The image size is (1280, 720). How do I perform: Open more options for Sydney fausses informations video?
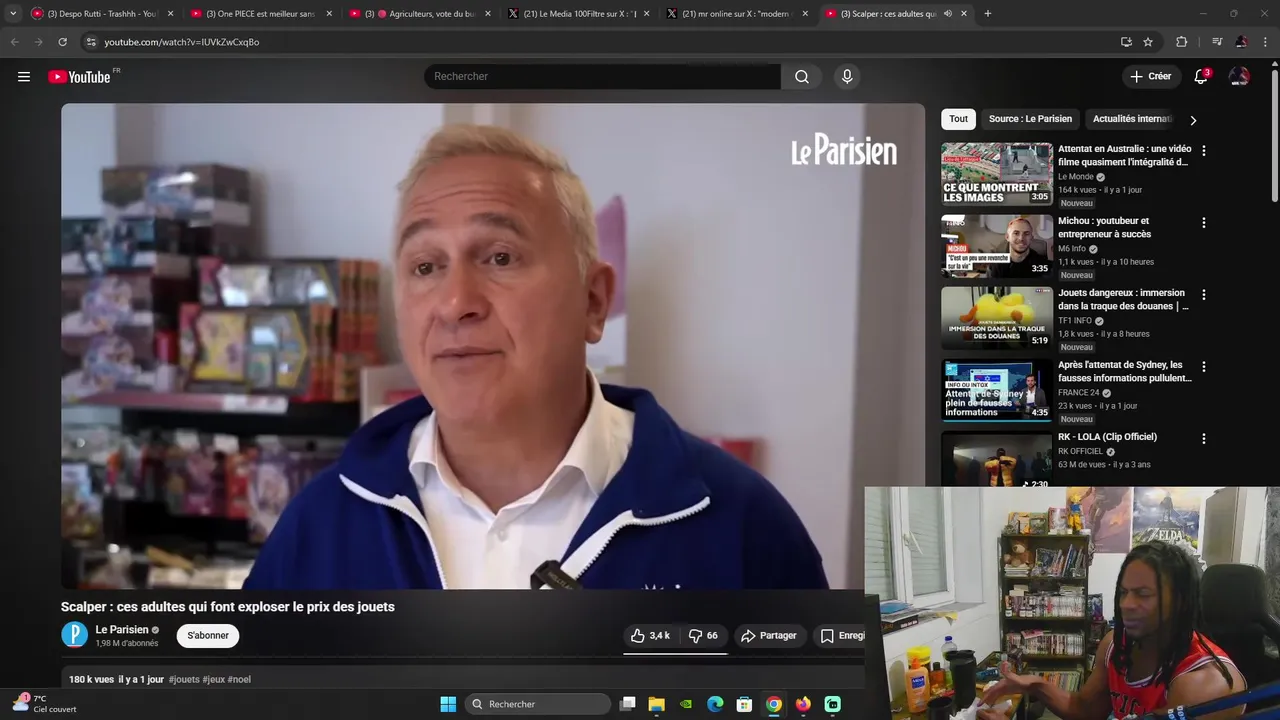click(1203, 366)
